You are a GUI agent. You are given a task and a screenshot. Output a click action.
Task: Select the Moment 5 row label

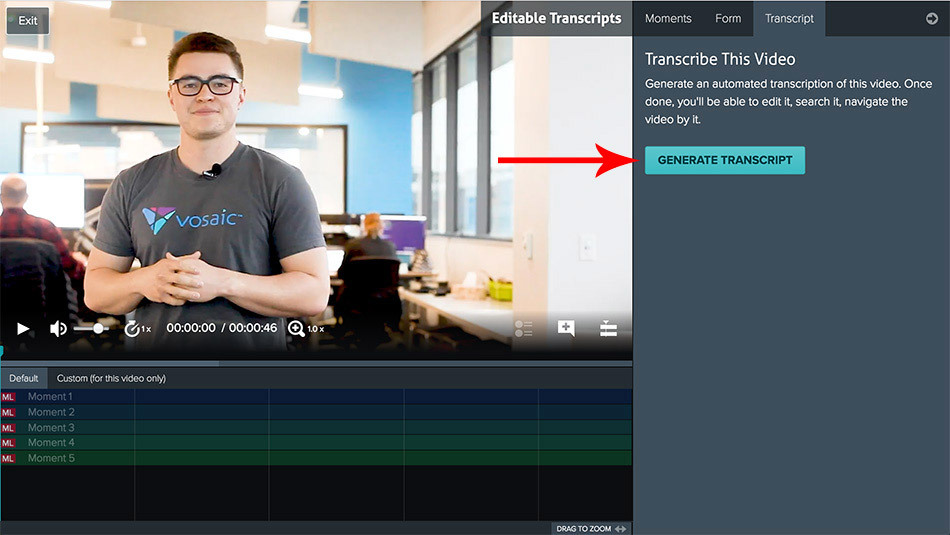coord(51,459)
